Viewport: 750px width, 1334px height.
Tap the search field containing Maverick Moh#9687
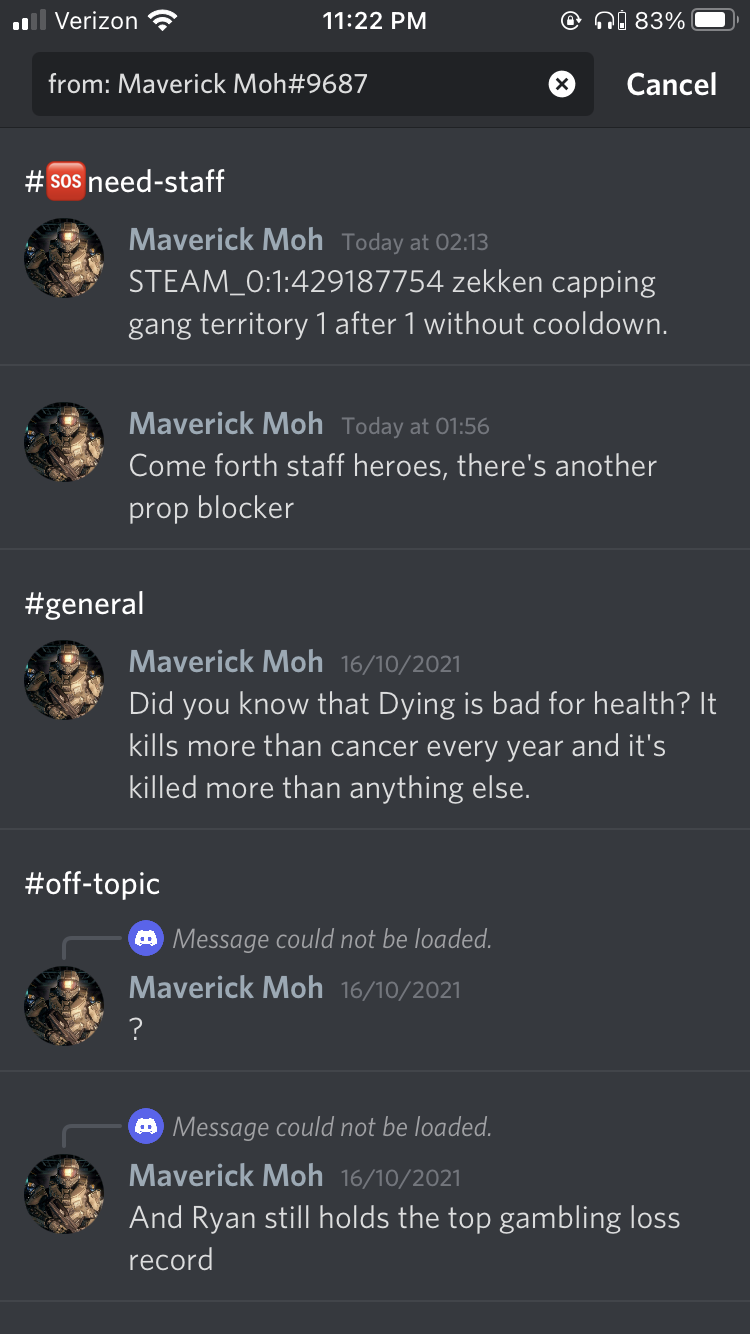[312, 84]
